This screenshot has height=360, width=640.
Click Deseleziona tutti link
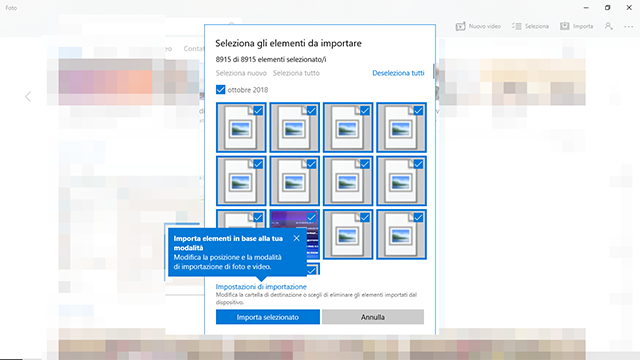click(398, 73)
